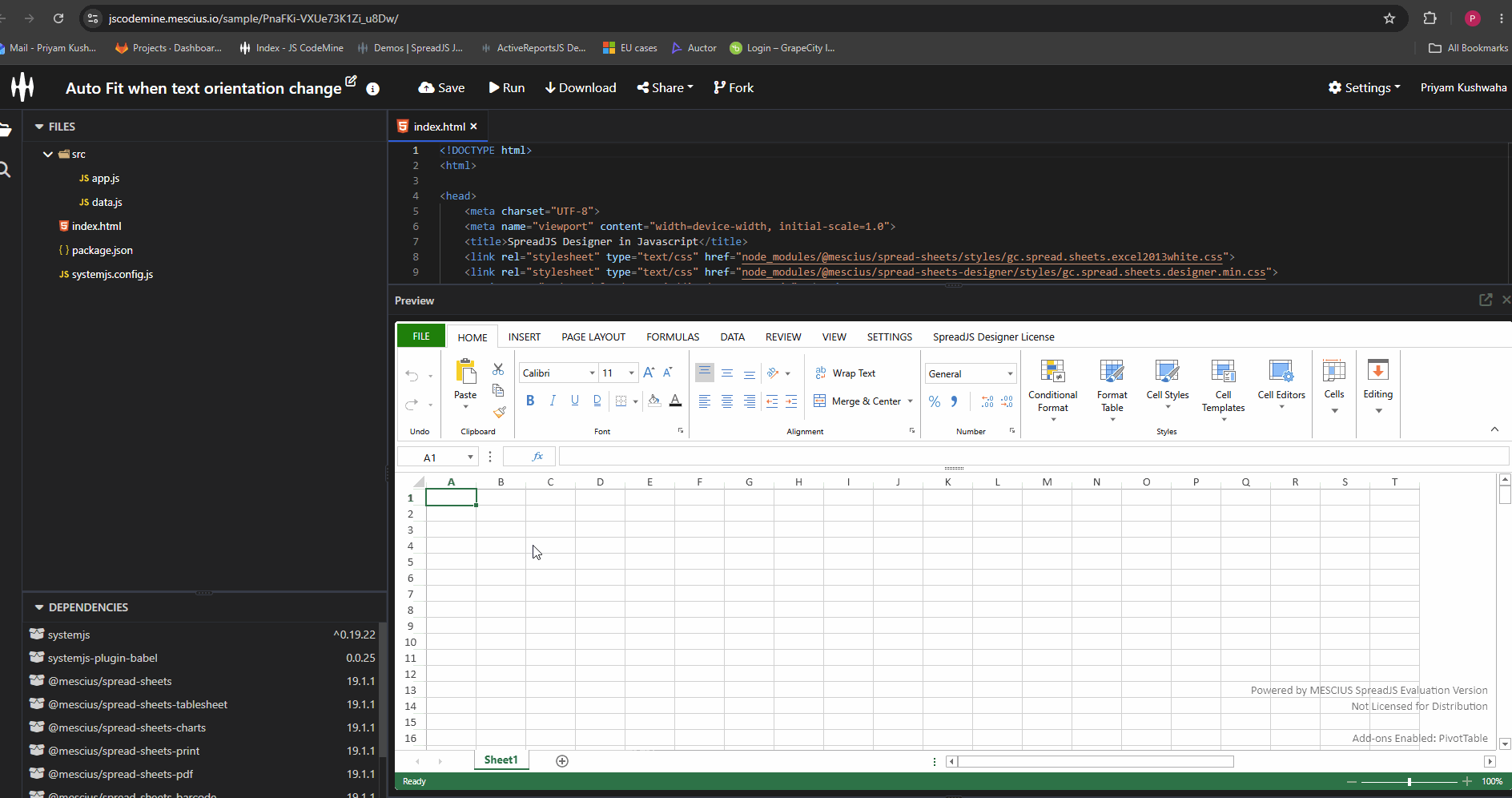Screen dimensions: 1512x798
Task: Click the Copy icon in Clipboard group
Action: pyautogui.click(x=498, y=390)
